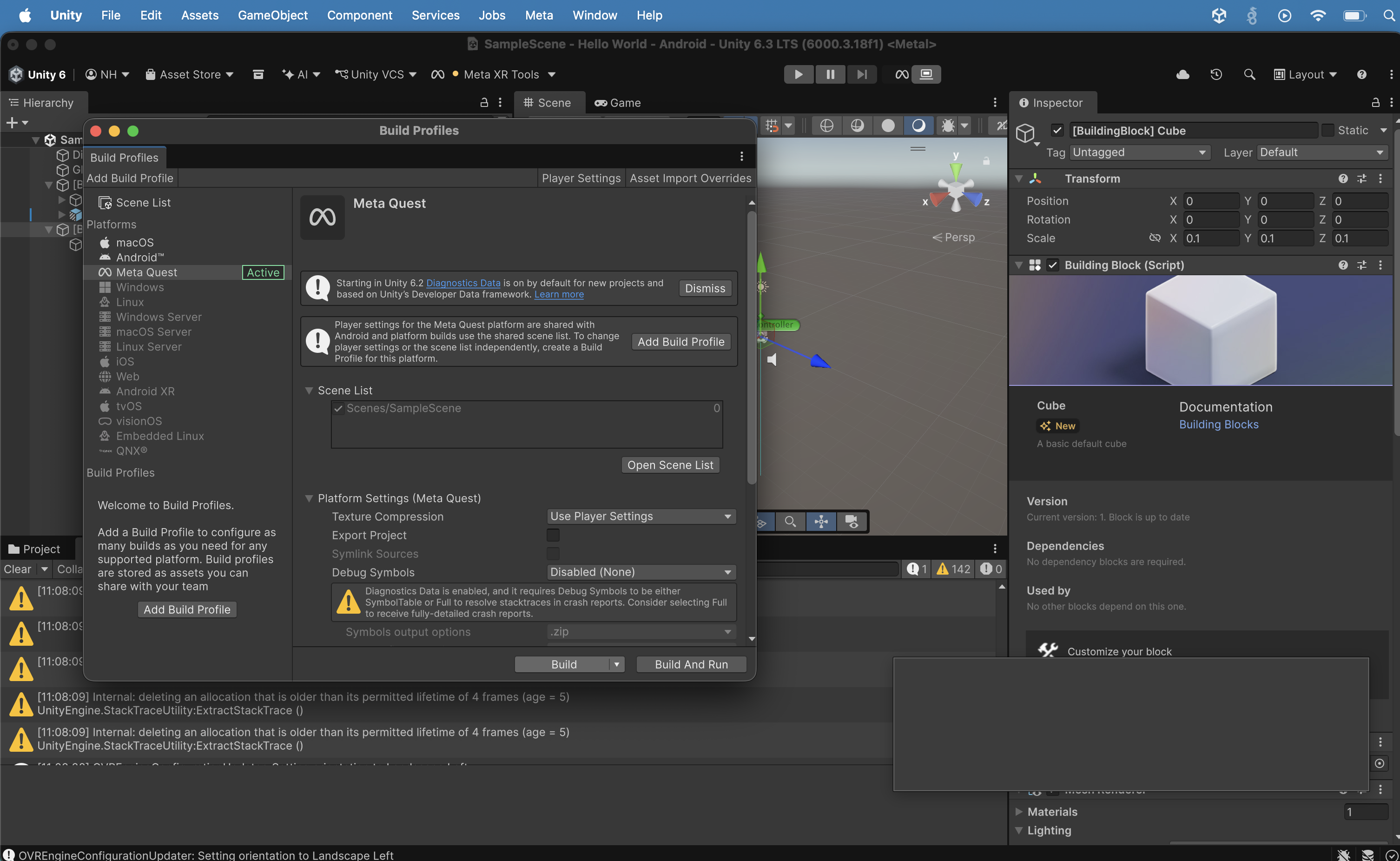Toggle Export Project checkbox
The image size is (1400, 861).
click(553, 535)
